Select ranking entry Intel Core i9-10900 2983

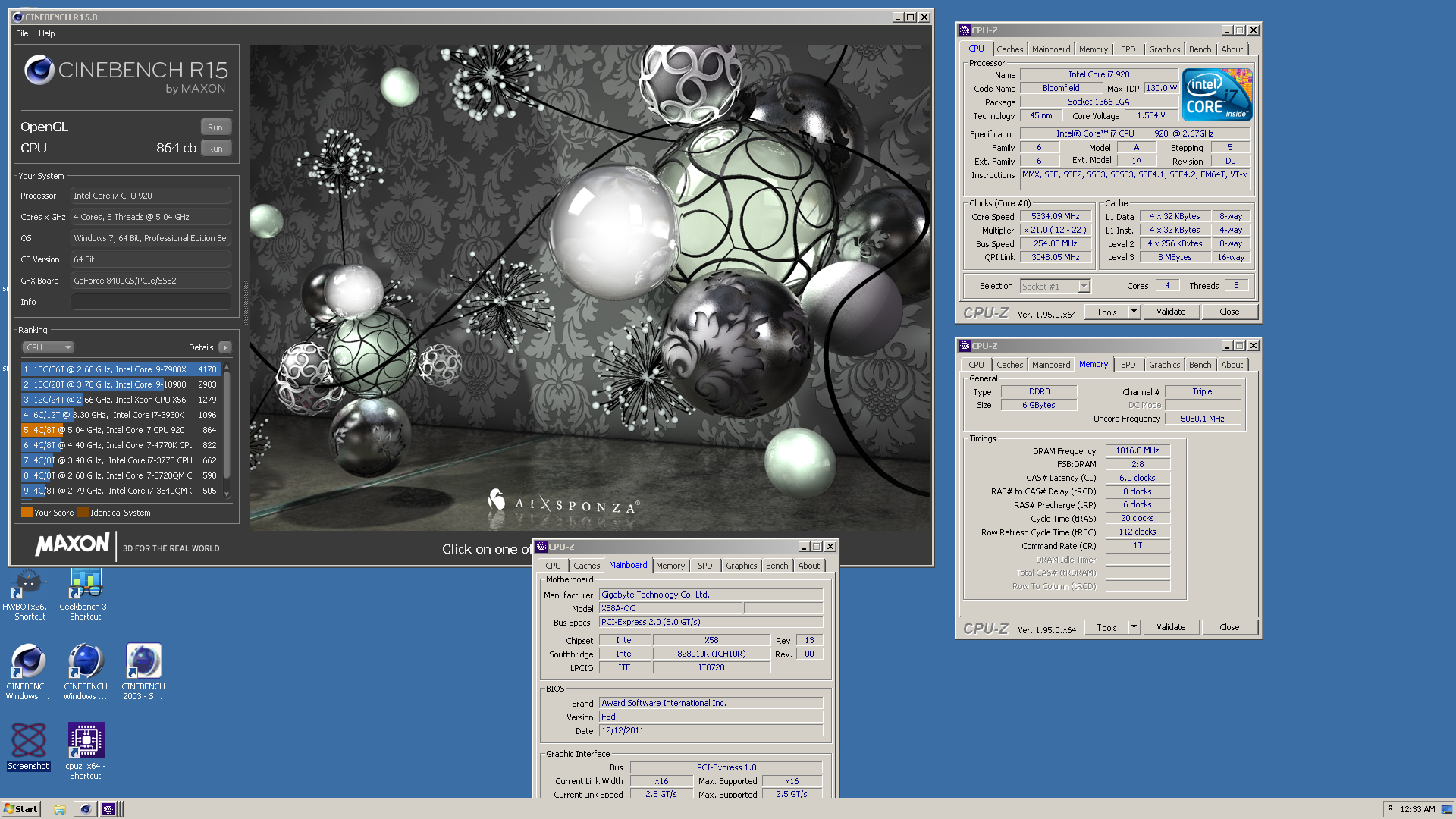pyautogui.click(x=121, y=384)
